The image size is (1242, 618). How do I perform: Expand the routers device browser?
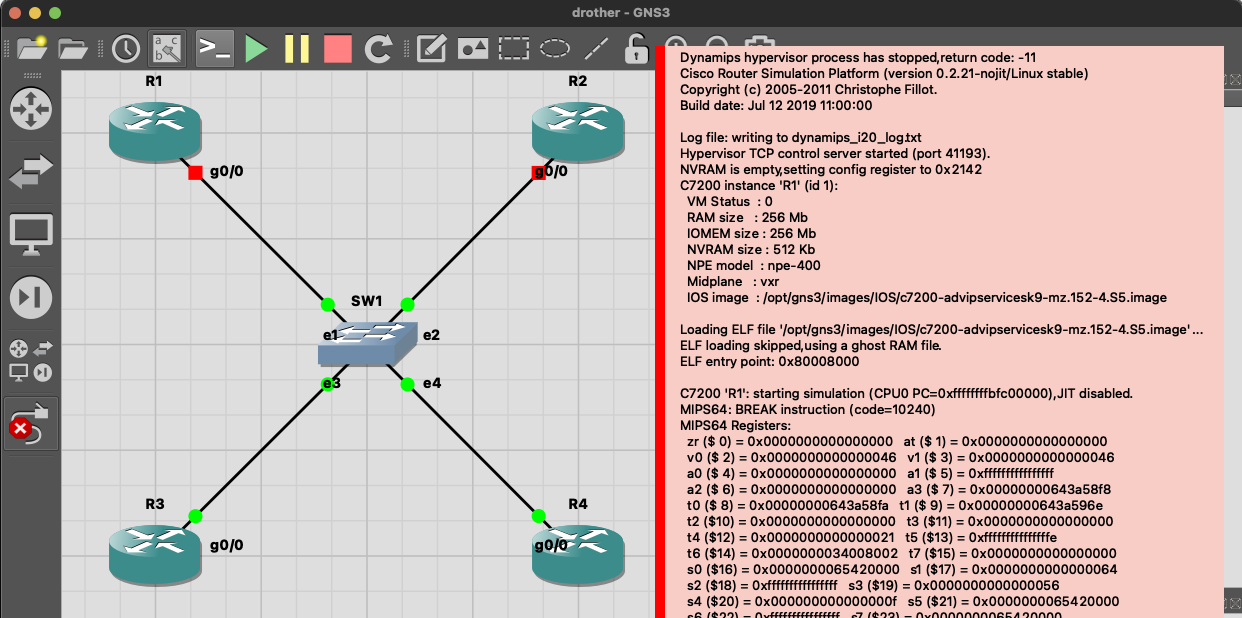click(31, 108)
